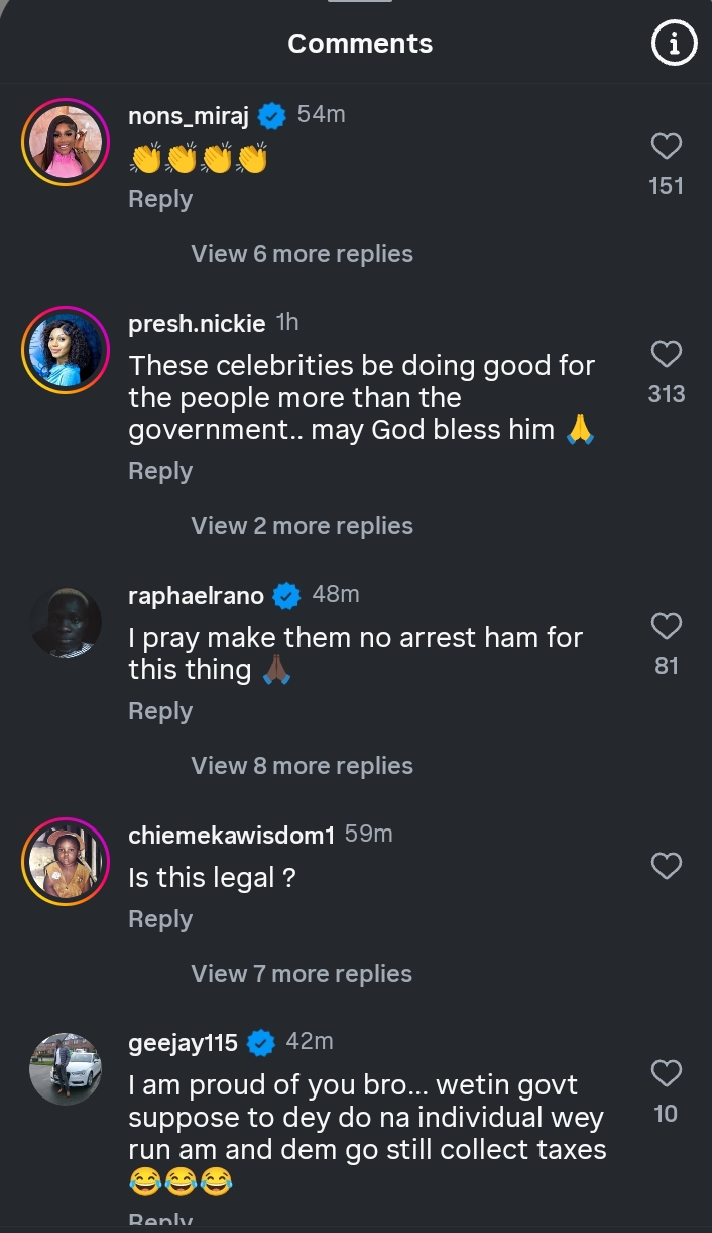Reply to nons_miraj's comment
Viewport: 712px width, 1233px height.
pos(160,199)
